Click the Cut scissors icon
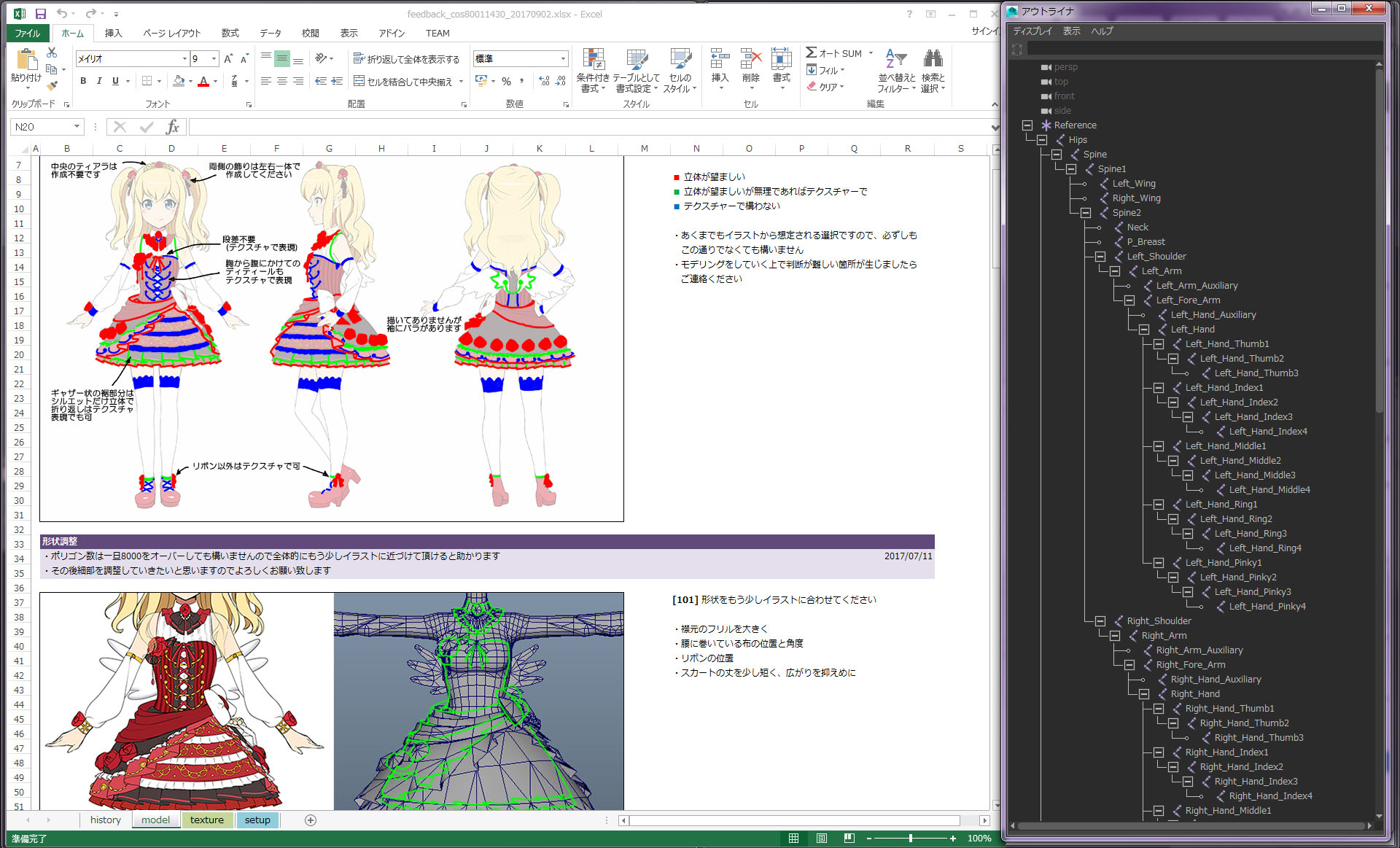 point(52,53)
